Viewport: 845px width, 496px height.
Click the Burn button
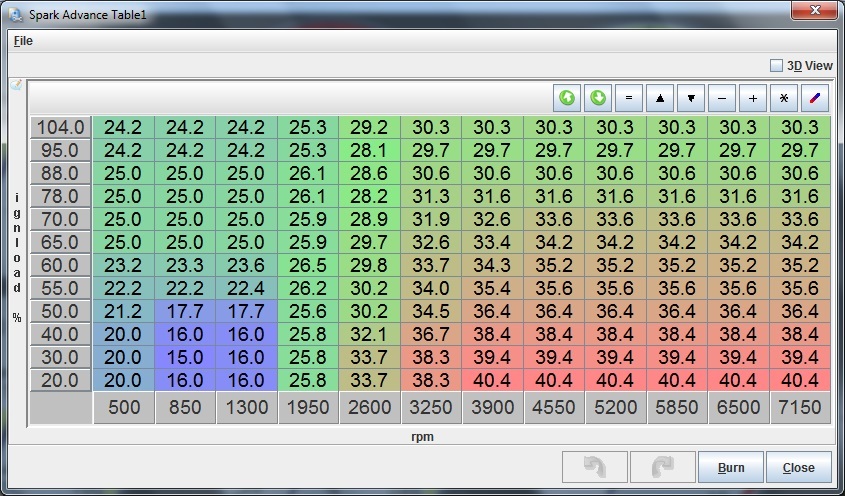click(731, 467)
